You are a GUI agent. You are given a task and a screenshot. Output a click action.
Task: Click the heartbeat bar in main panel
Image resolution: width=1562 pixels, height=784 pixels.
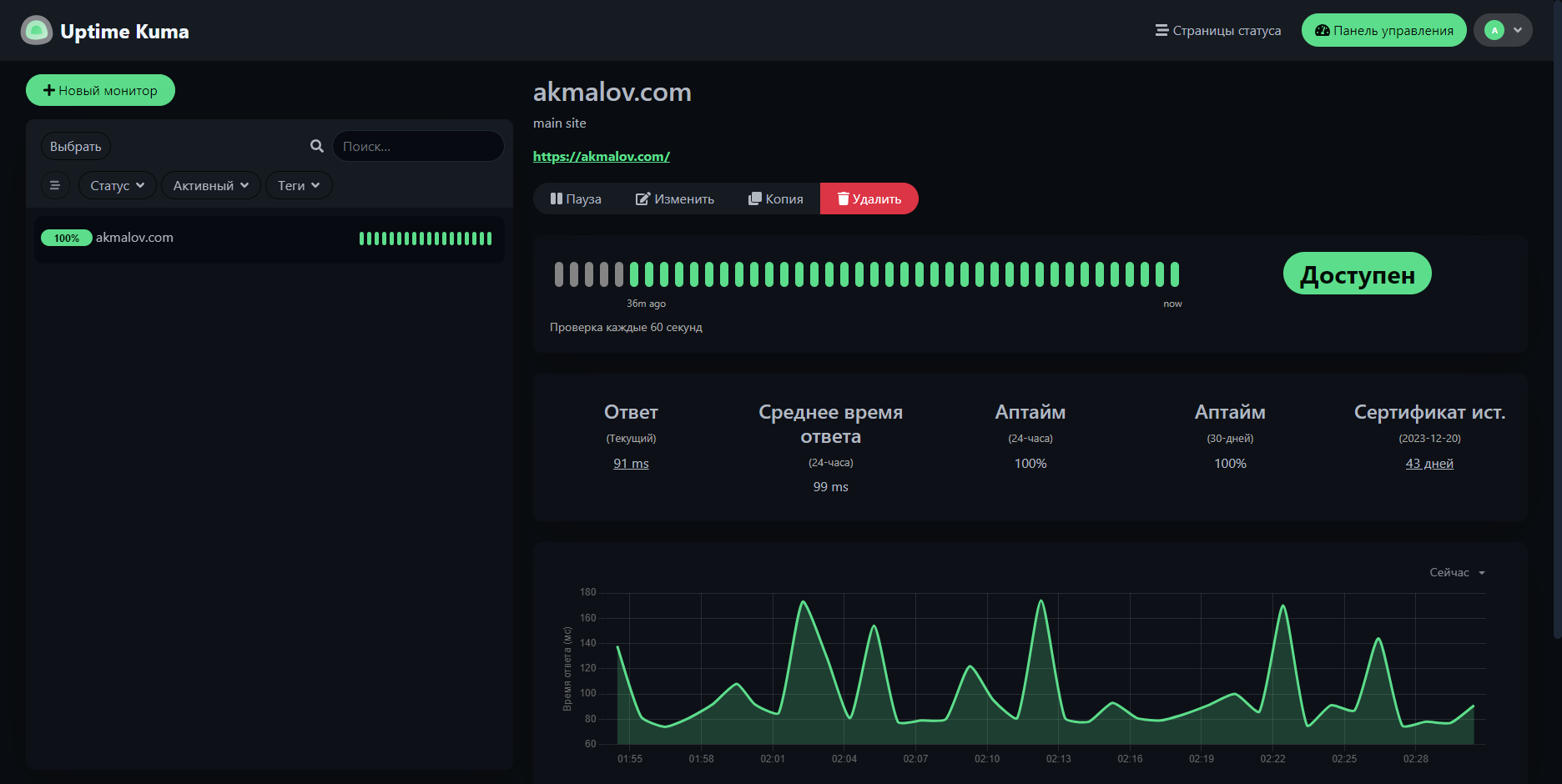(x=867, y=274)
